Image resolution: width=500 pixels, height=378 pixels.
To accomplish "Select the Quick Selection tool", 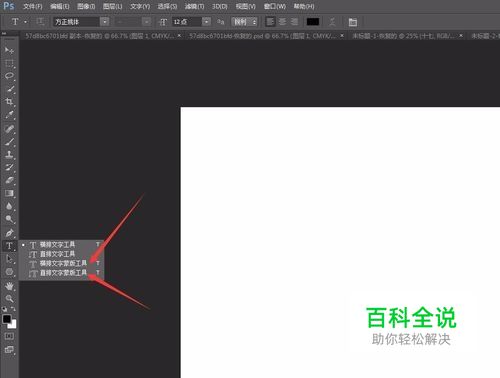I will [x=9, y=89].
